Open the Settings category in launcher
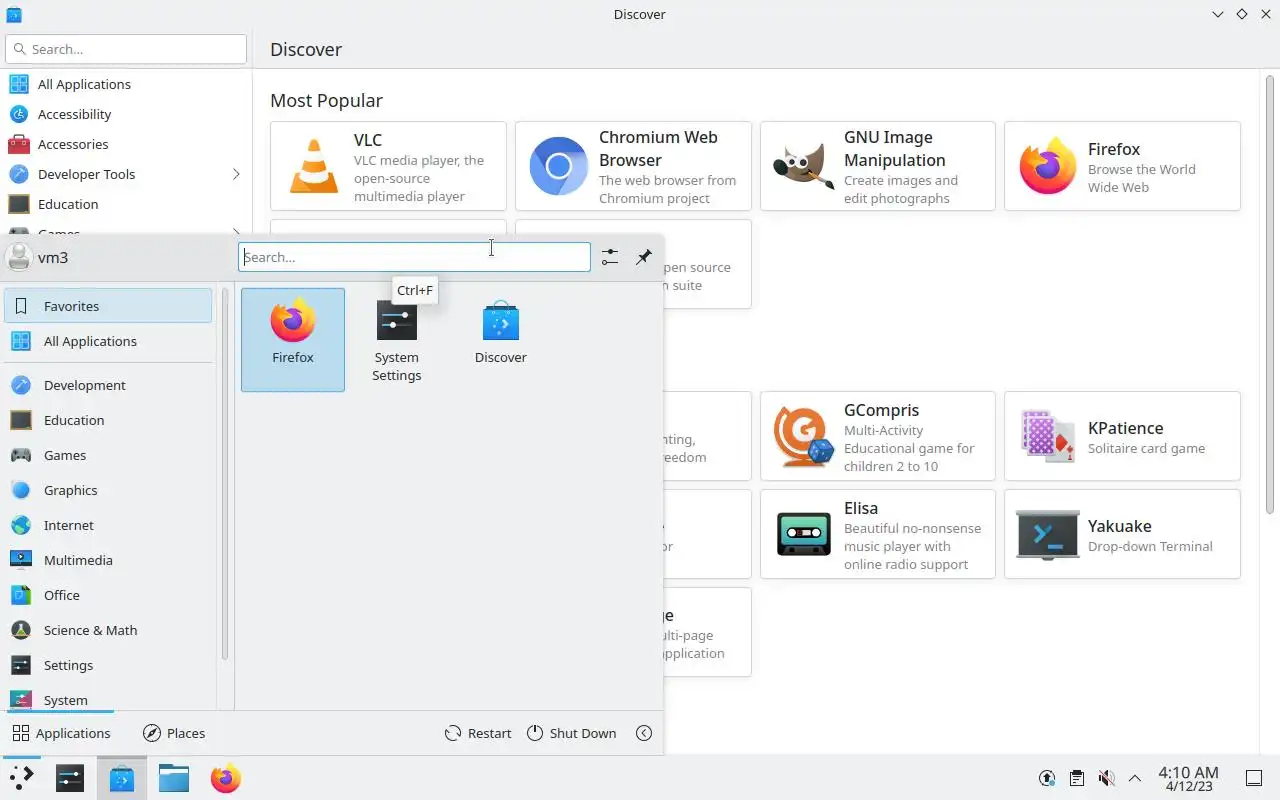Screen dimensions: 1280x800 pos(108,665)
